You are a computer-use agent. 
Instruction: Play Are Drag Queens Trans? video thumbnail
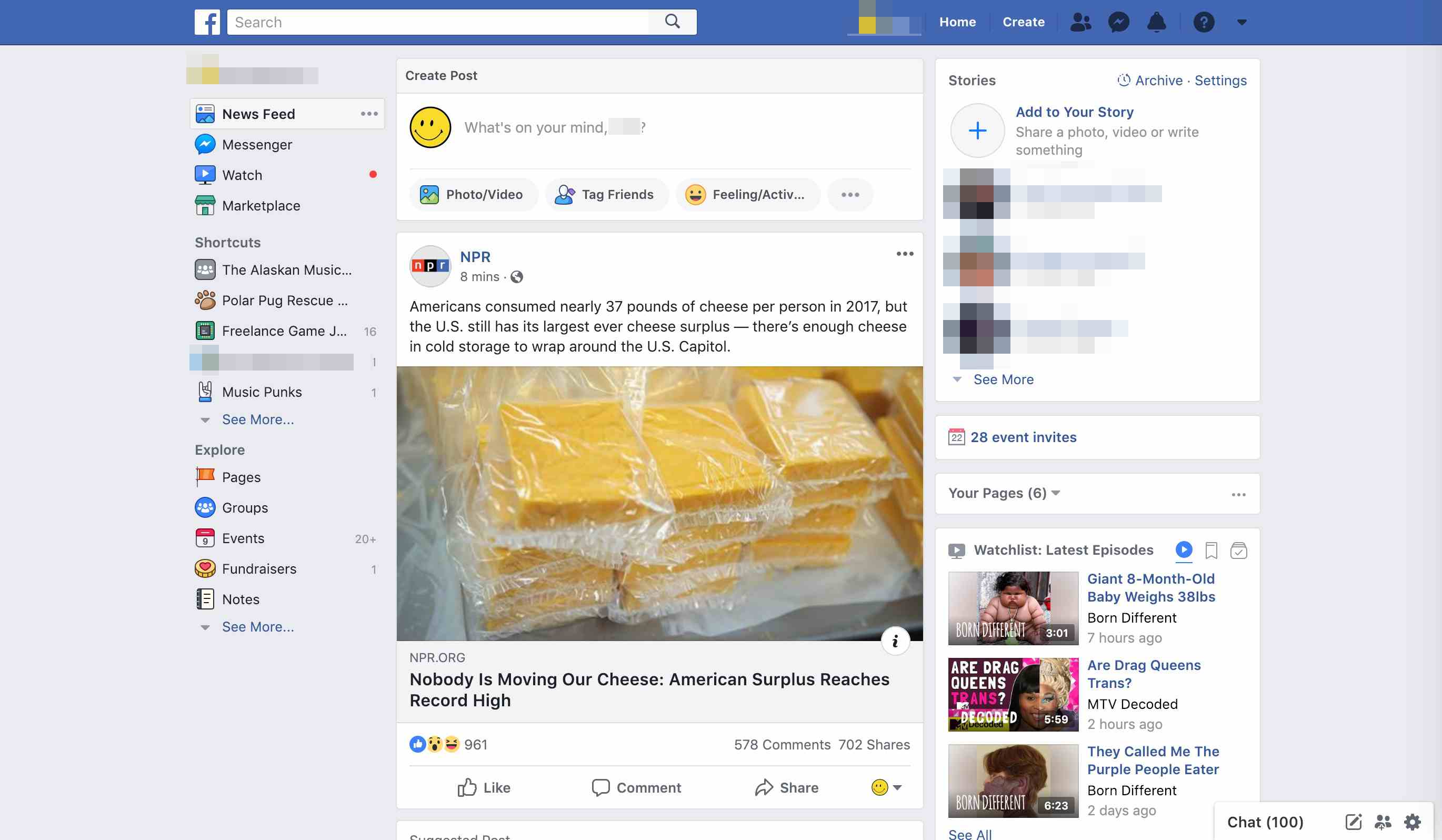[1013, 694]
